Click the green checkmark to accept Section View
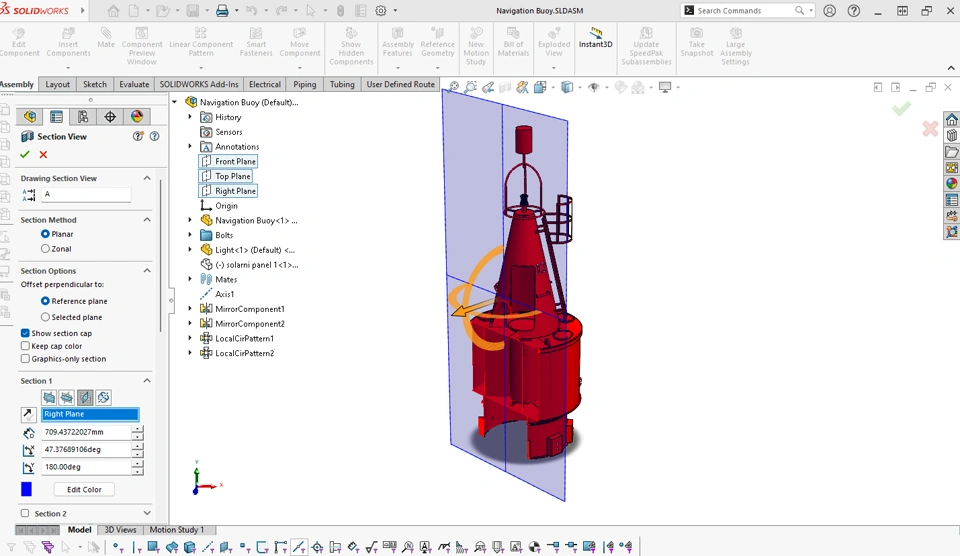 click(25, 155)
